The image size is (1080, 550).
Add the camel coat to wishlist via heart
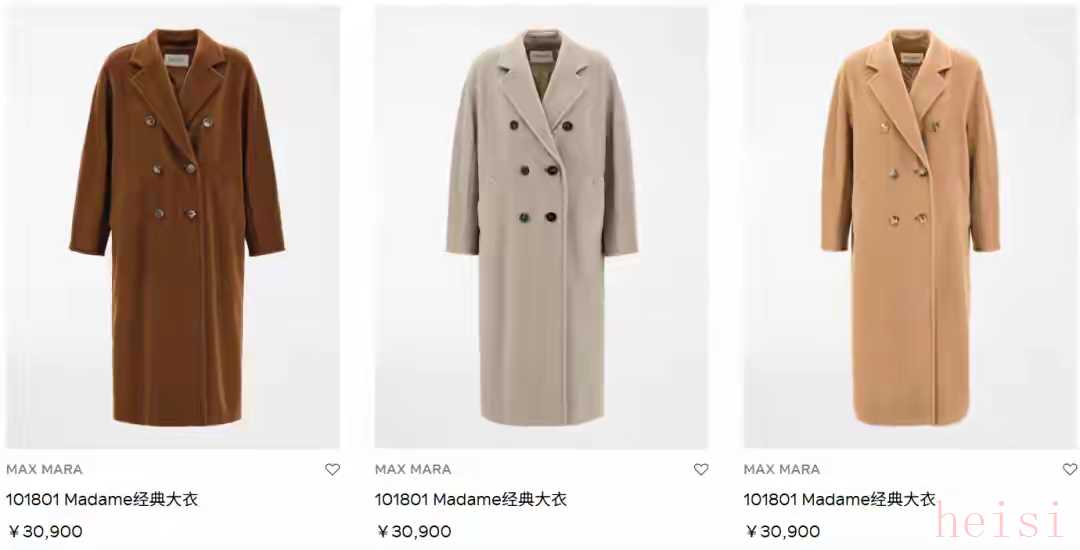pos(1070,469)
